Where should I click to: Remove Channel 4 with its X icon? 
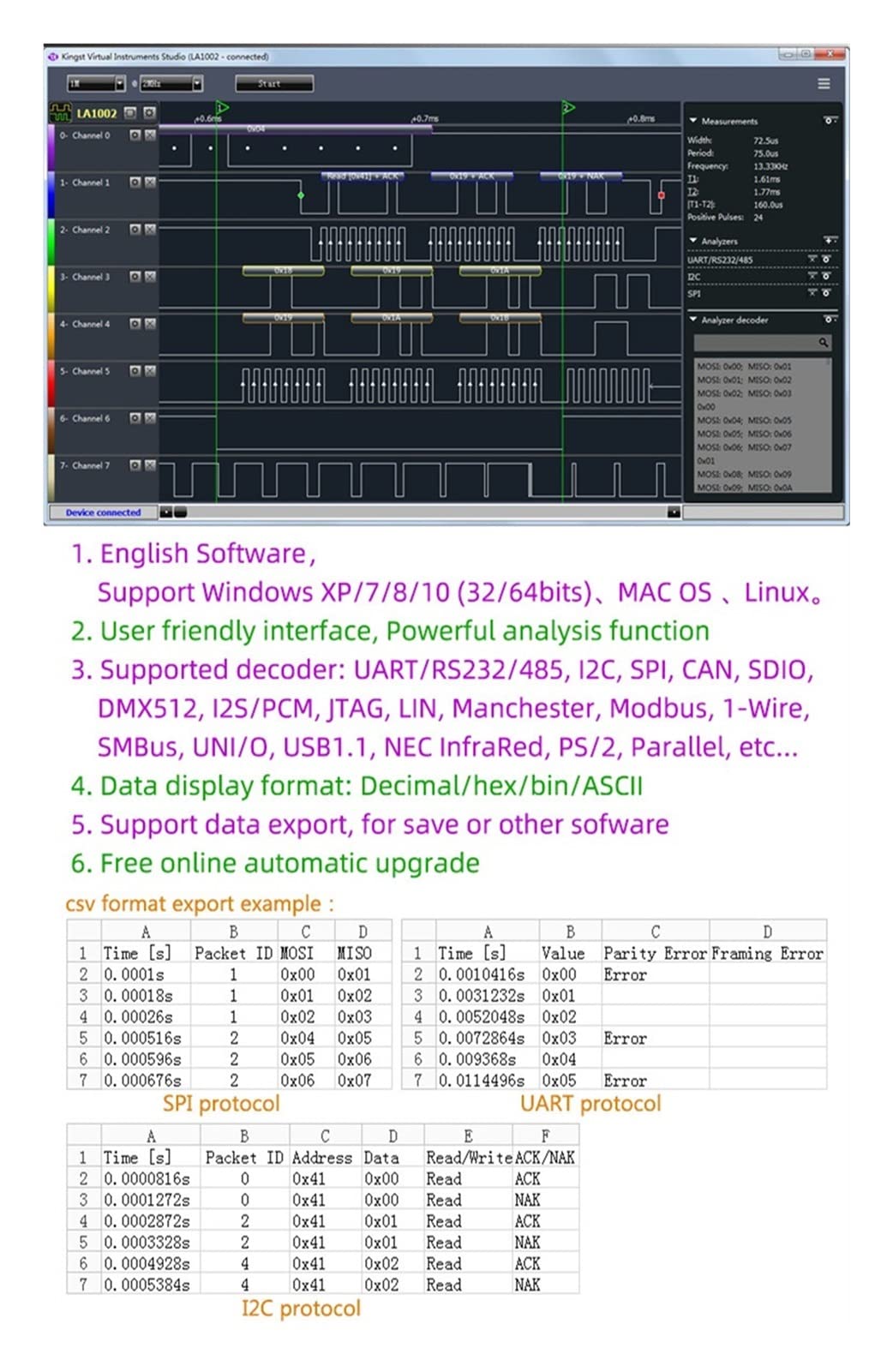click(150, 324)
